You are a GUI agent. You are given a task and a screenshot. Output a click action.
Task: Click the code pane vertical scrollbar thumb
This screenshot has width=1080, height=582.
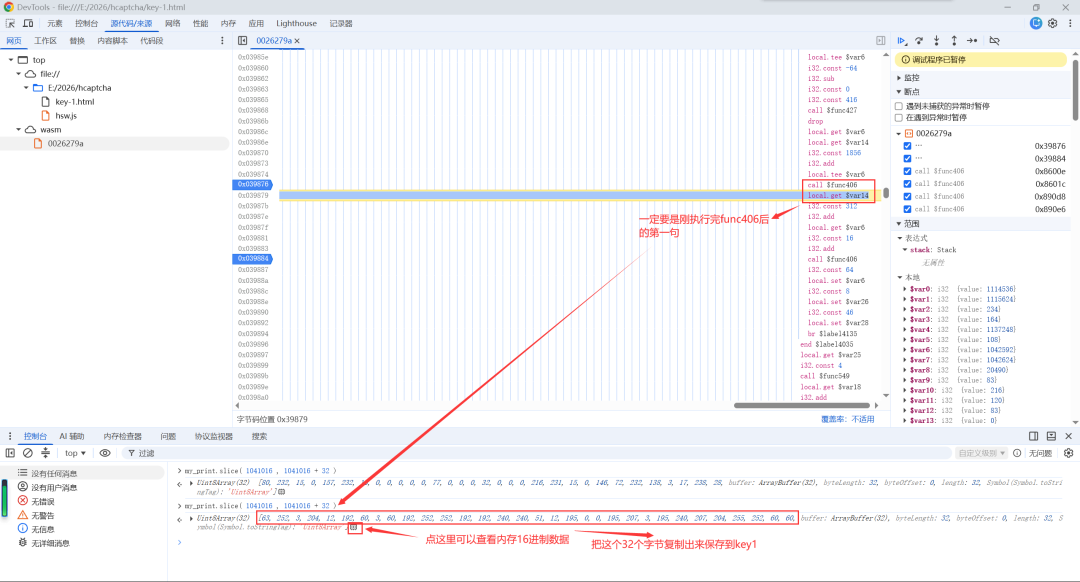point(886,194)
